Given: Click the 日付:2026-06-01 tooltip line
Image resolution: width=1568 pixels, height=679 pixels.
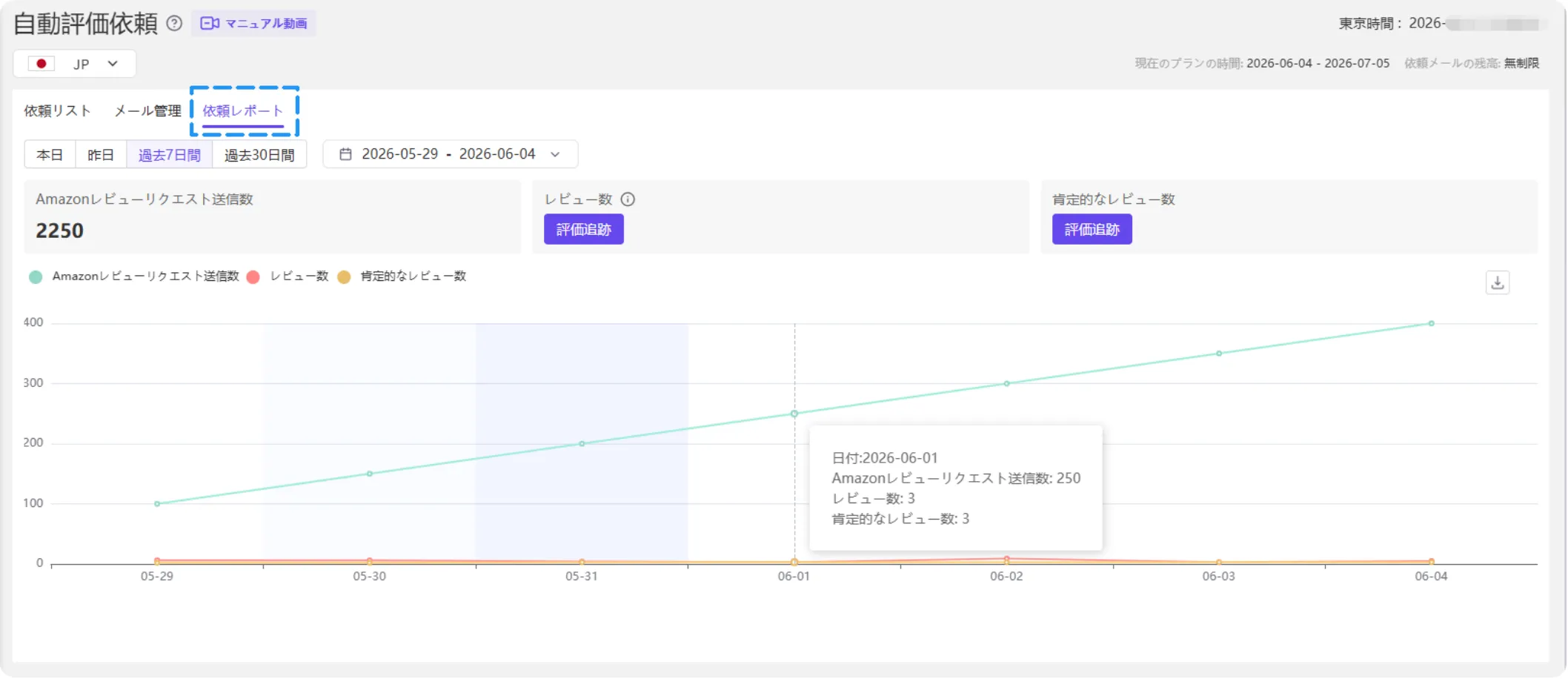Looking at the screenshot, I should pyautogui.click(x=885, y=458).
